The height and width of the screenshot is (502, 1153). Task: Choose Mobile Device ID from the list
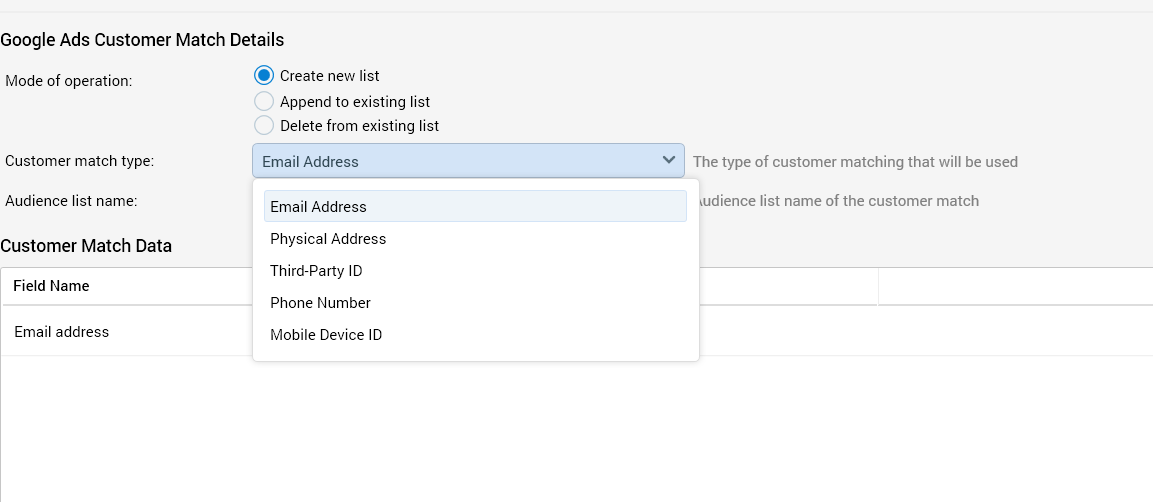click(326, 335)
